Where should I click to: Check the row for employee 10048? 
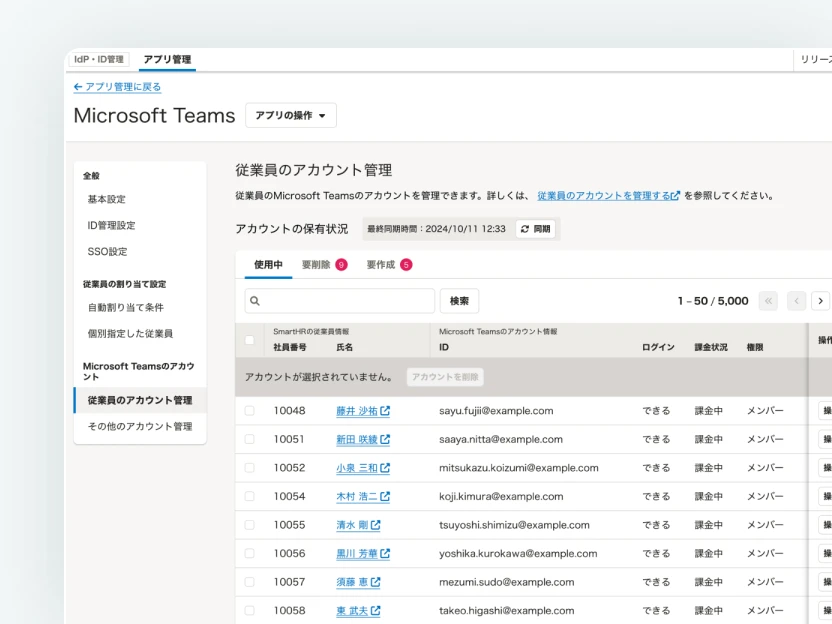click(250, 411)
